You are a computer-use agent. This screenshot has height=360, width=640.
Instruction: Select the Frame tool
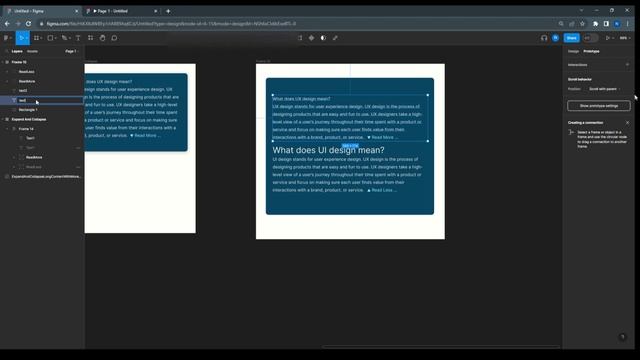coord(36,38)
